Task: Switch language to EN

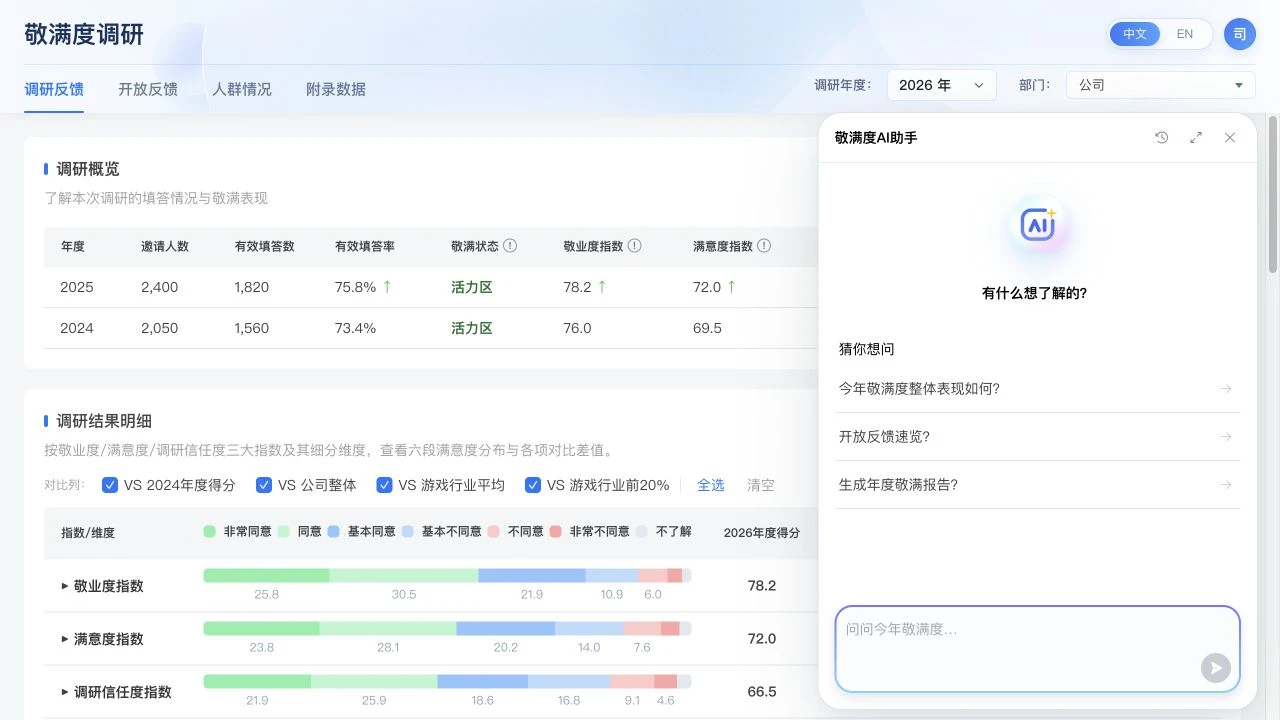Action: point(1185,34)
